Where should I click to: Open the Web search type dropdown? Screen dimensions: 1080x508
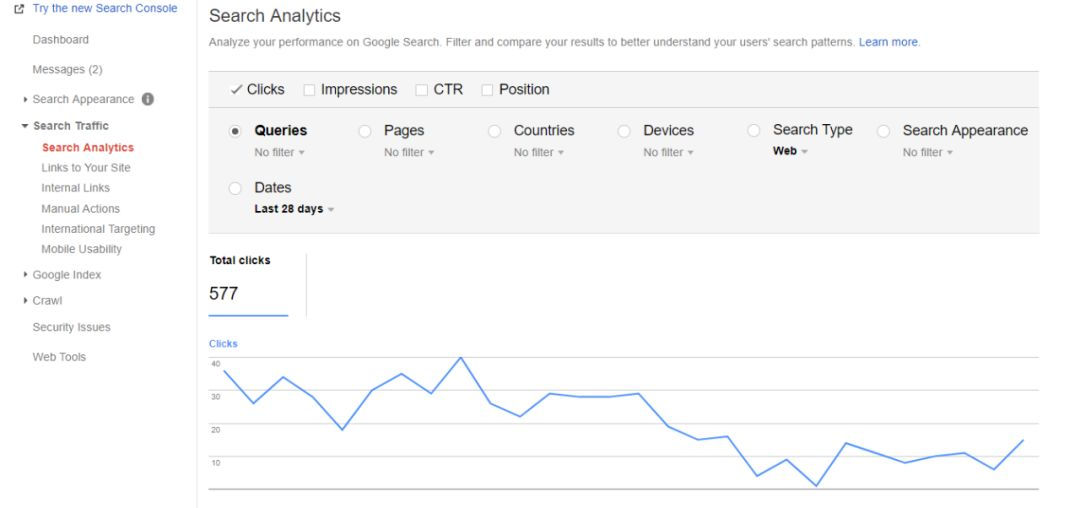click(790, 151)
